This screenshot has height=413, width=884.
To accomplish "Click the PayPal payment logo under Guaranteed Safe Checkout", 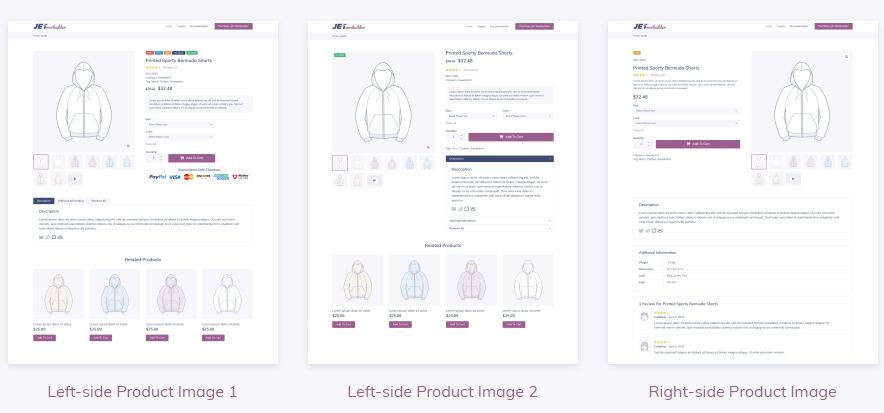I will pos(157,177).
